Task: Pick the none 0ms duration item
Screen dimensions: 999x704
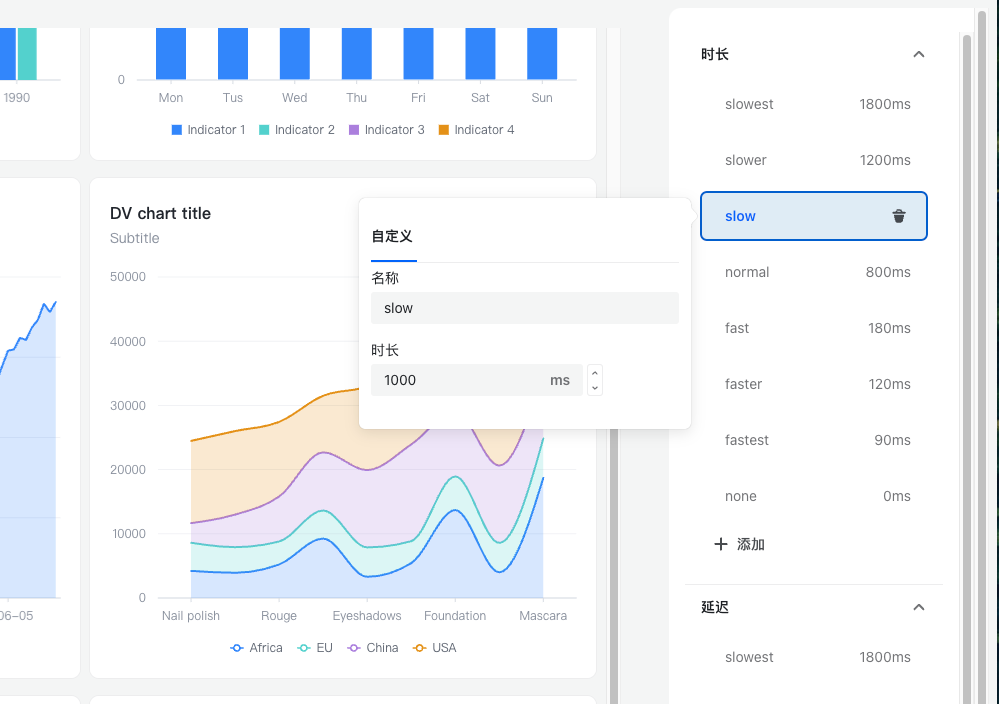Action: click(814, 496)
